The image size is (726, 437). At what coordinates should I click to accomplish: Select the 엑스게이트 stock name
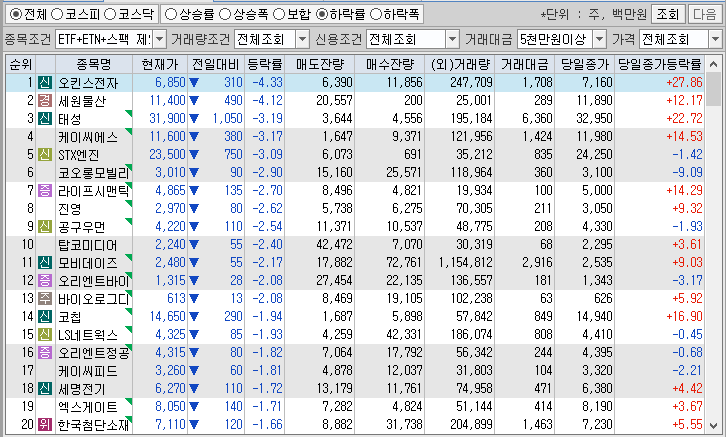tap(88, 407)
